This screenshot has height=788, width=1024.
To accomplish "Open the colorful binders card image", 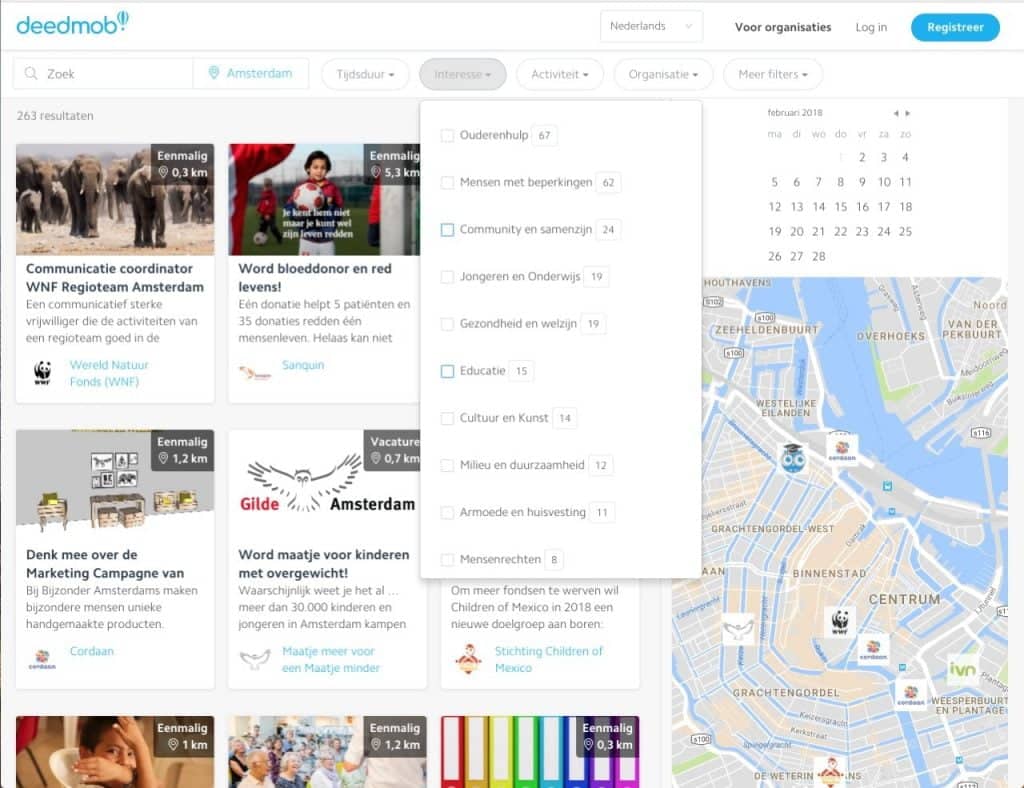I will click(x=540, y=751).
